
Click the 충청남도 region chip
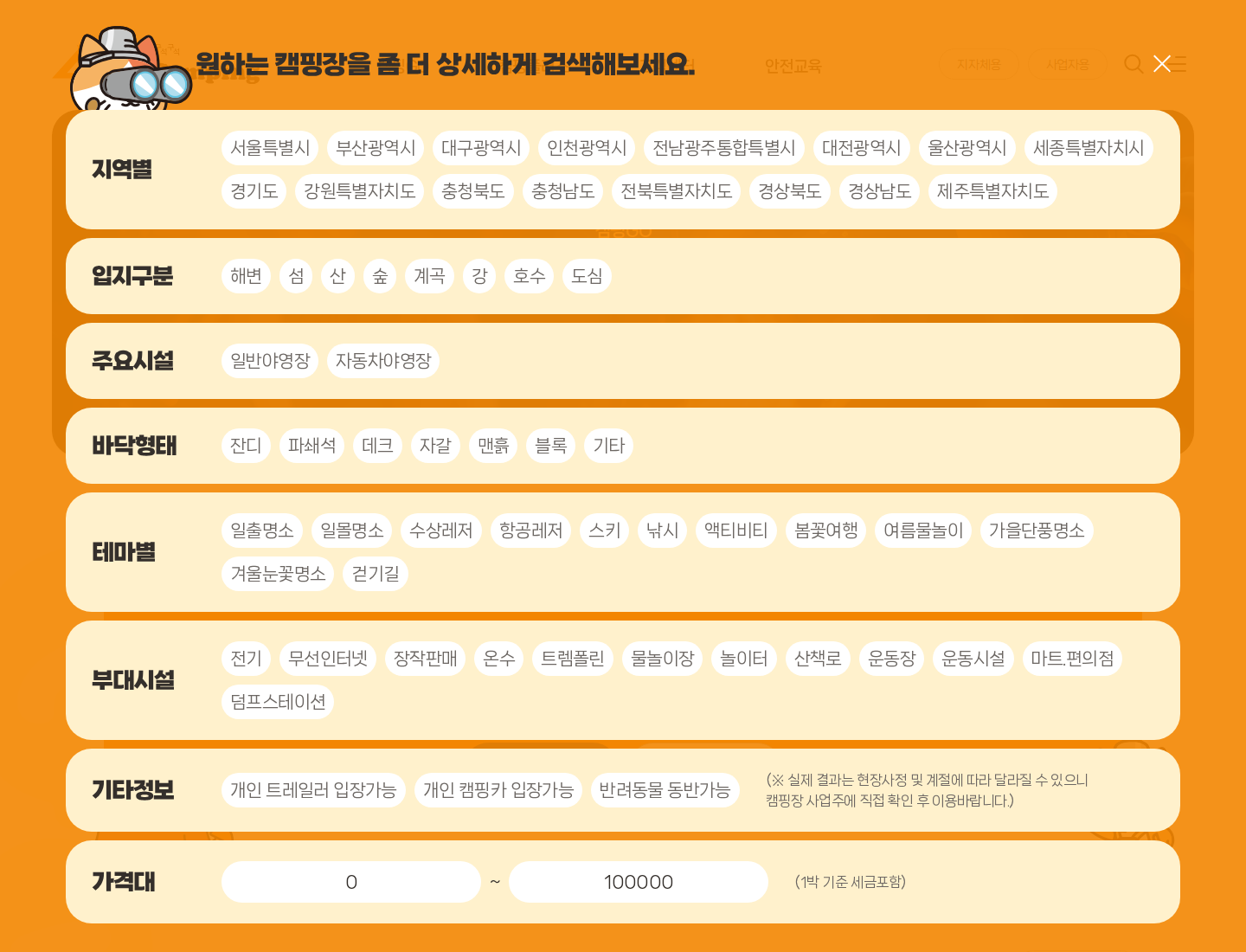(563, 191)
